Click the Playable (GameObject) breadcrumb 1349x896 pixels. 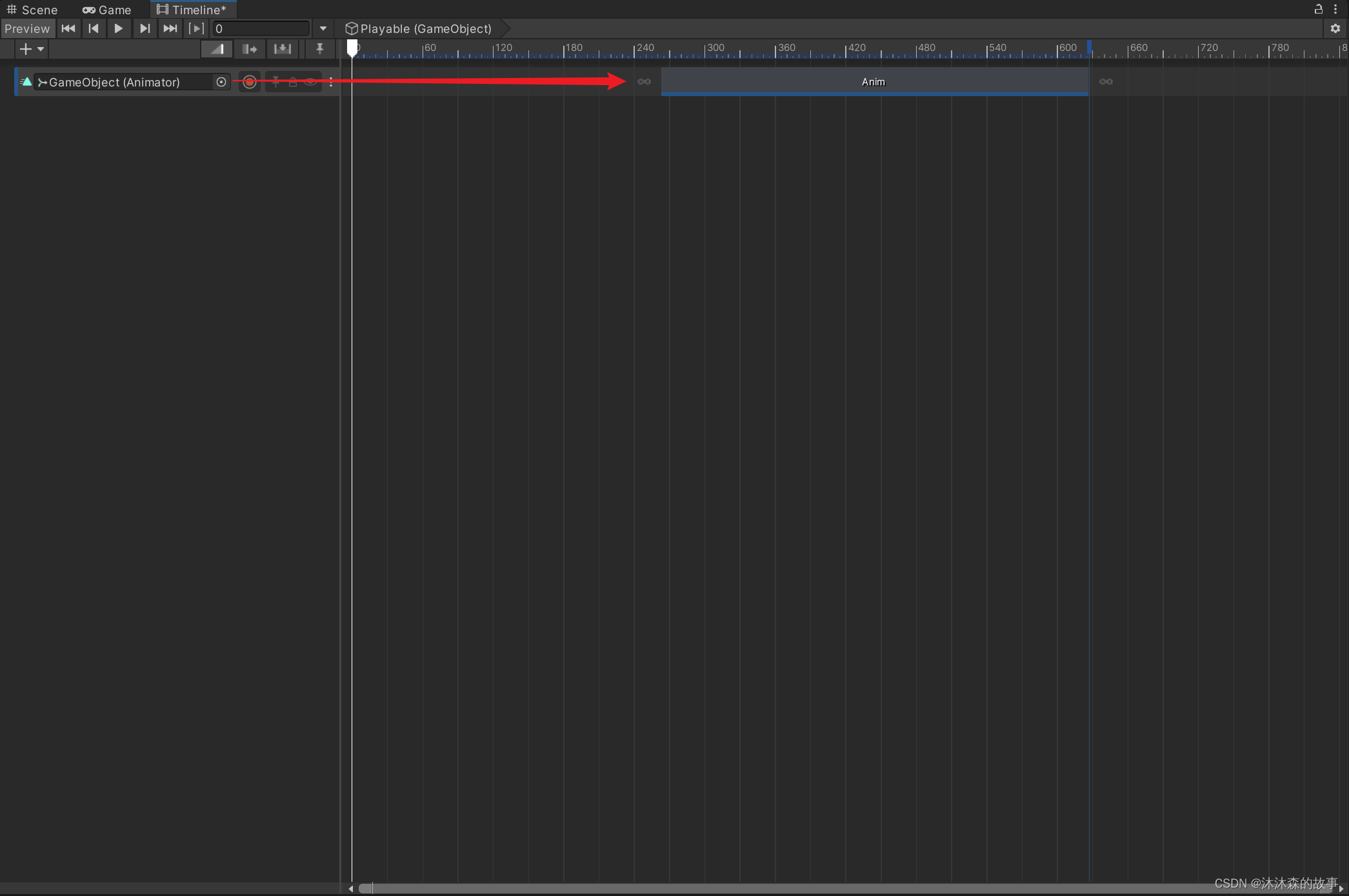click(x=419, y=28)
